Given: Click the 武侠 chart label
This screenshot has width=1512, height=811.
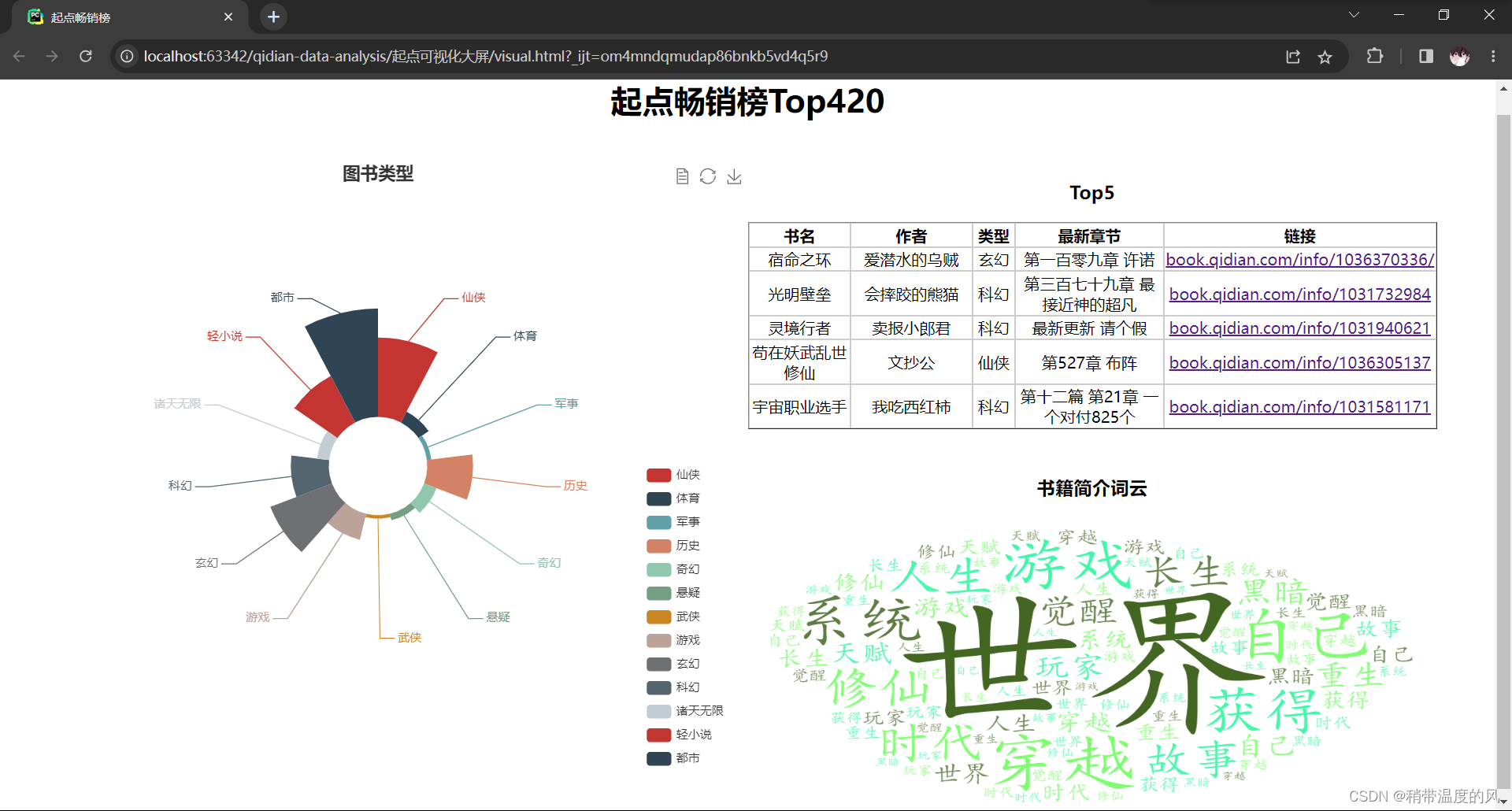Looking at the screenshot, I should pos(409,638).
